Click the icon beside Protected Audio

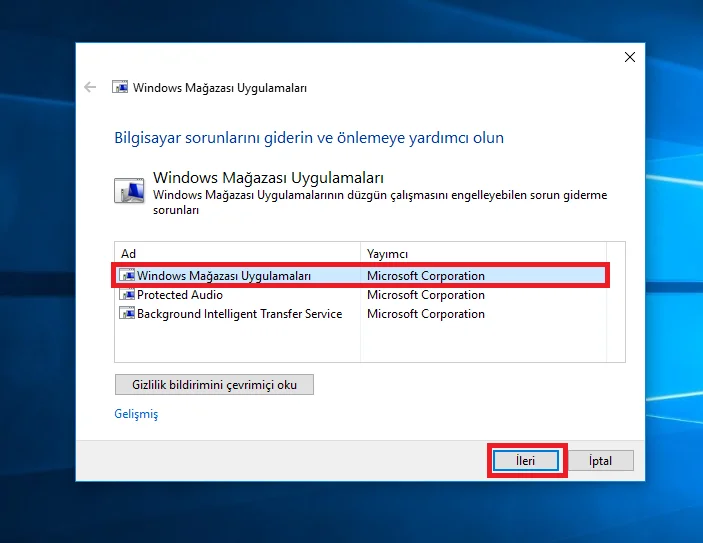coord(127,295)
